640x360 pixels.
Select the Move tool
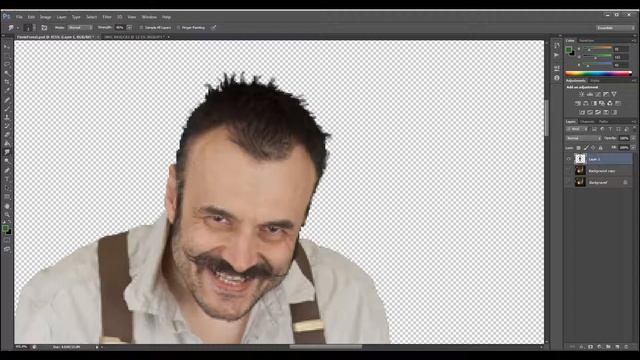click(7, 47)
